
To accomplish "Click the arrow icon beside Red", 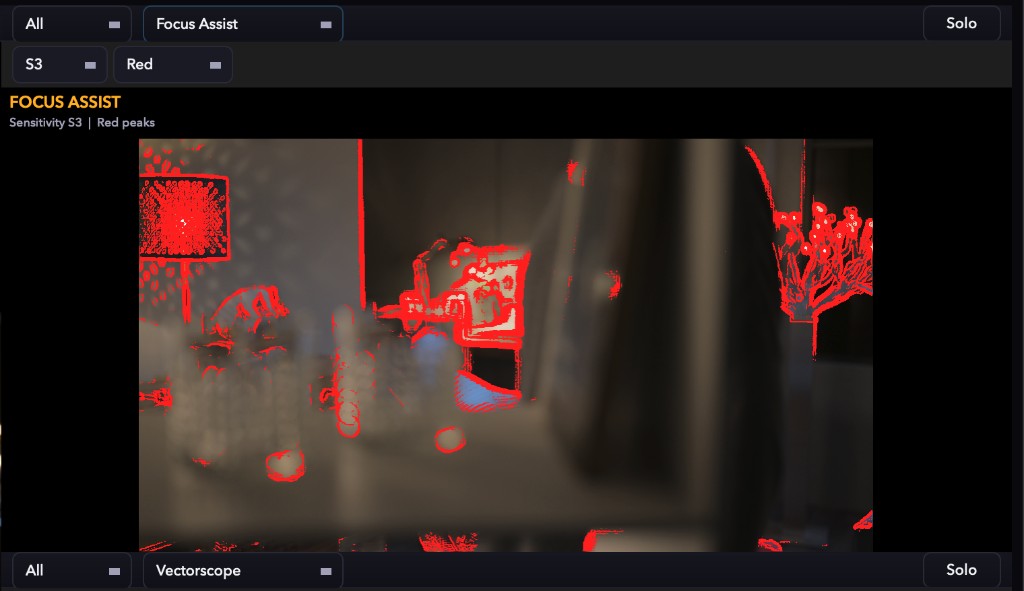I will pyautogui.click(x=215, y=65).
